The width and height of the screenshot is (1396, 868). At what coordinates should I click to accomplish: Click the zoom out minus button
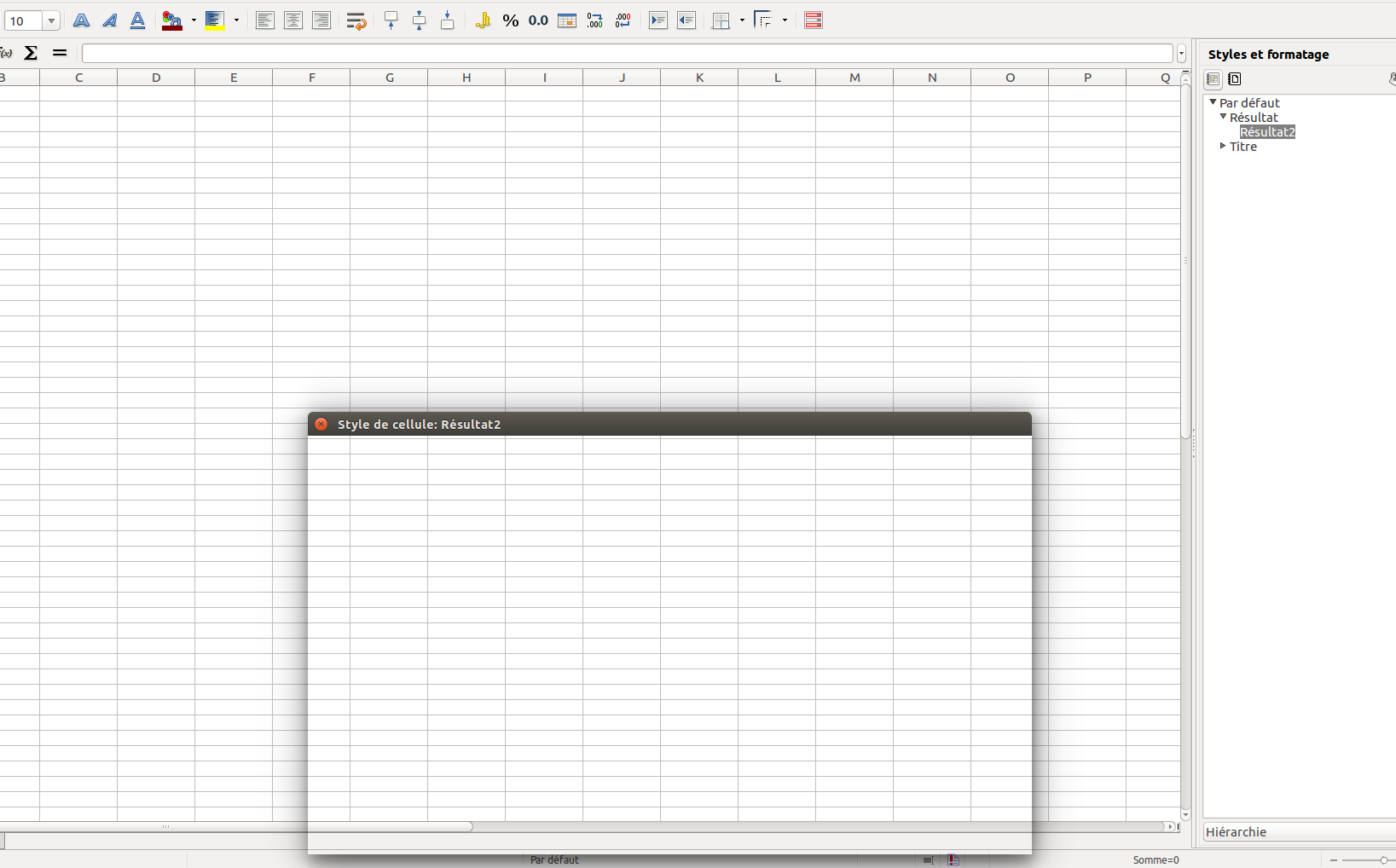[x=1334, y=860]
